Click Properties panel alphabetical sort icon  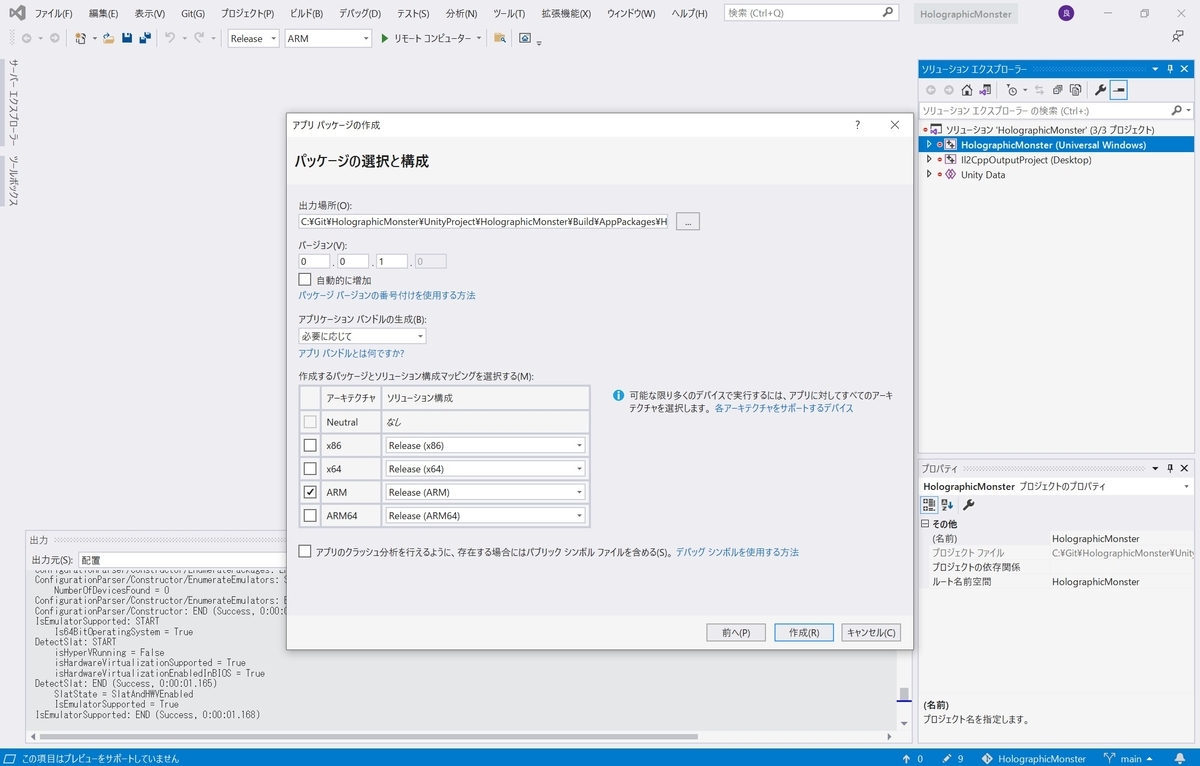(x=947, y=505)
